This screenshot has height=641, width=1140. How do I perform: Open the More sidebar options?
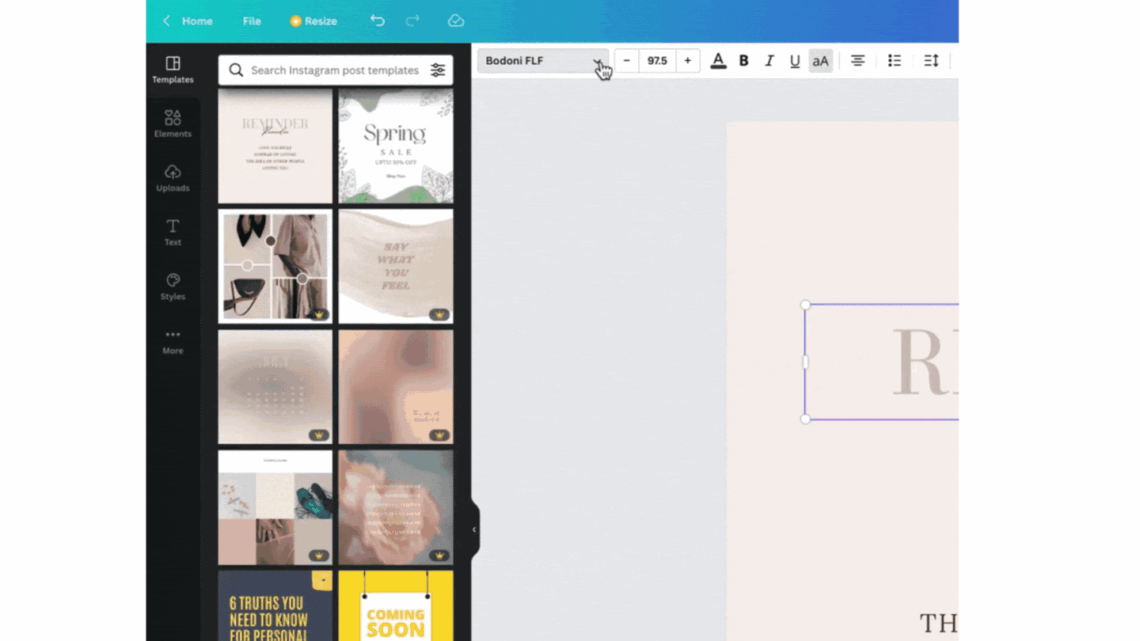click(x=172, y=341)
